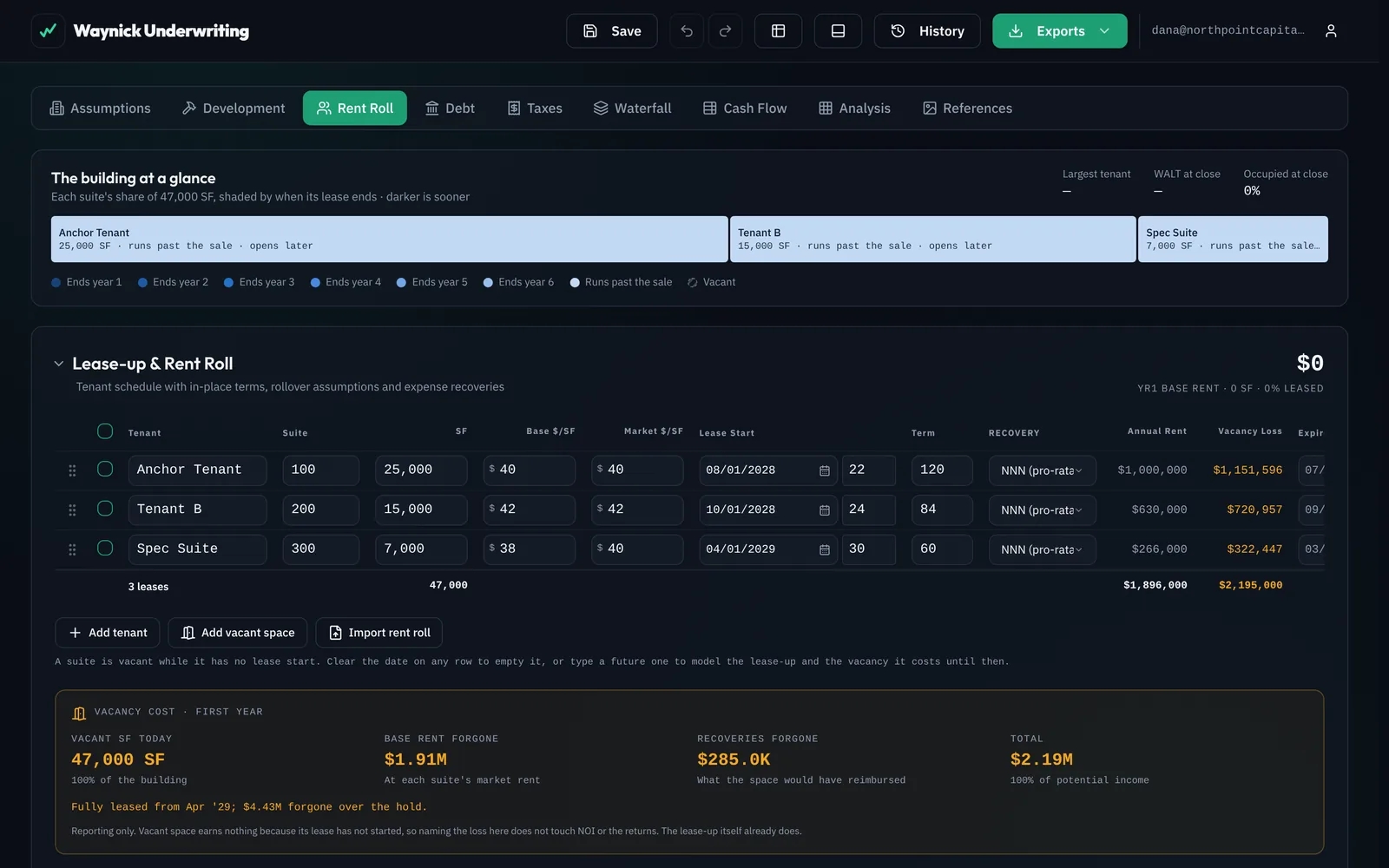1389x868 pixels.
Task: Collapse the Lease-up & Rent Roll section
Action: 58,364
